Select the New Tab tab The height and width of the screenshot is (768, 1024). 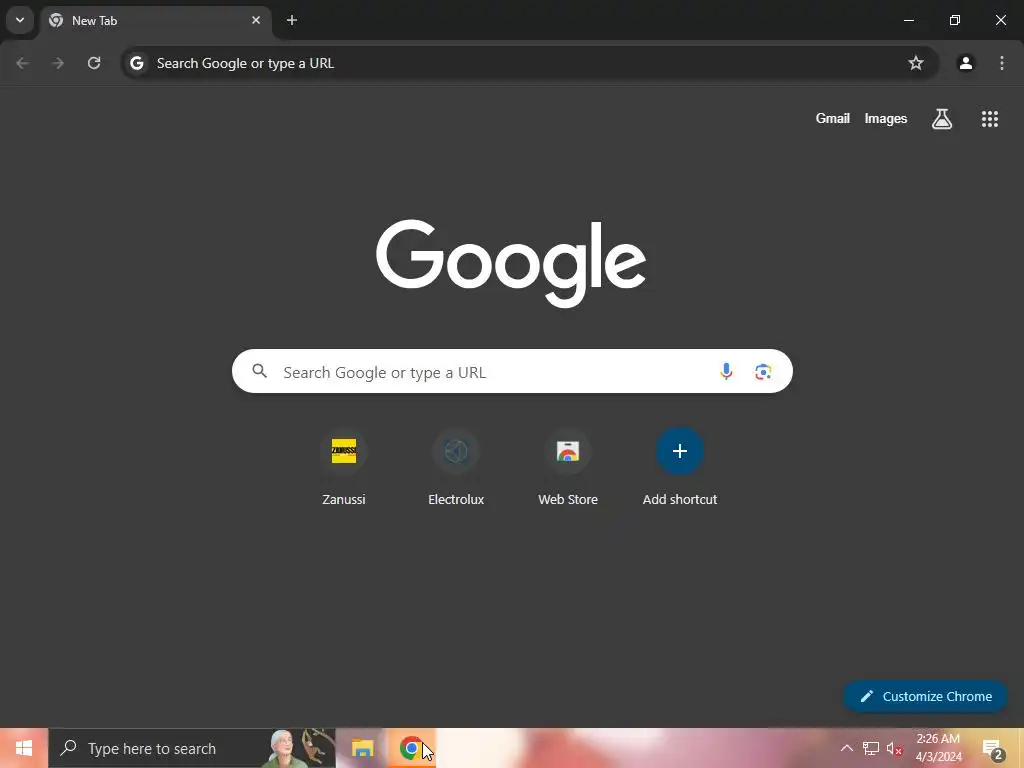155,21
